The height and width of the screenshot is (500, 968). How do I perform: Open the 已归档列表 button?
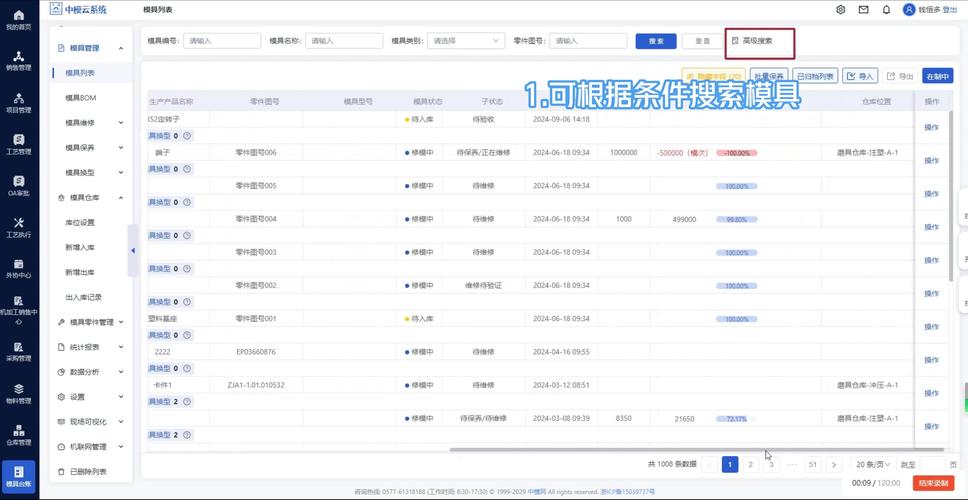(815, 76)
